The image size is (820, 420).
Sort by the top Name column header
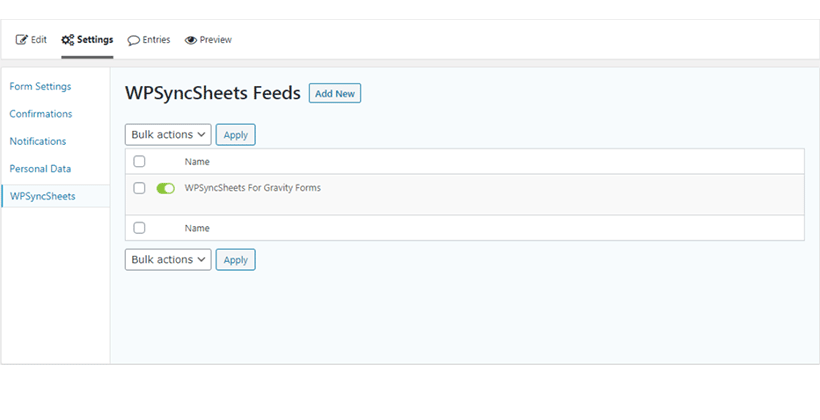[x=197, y=162]
